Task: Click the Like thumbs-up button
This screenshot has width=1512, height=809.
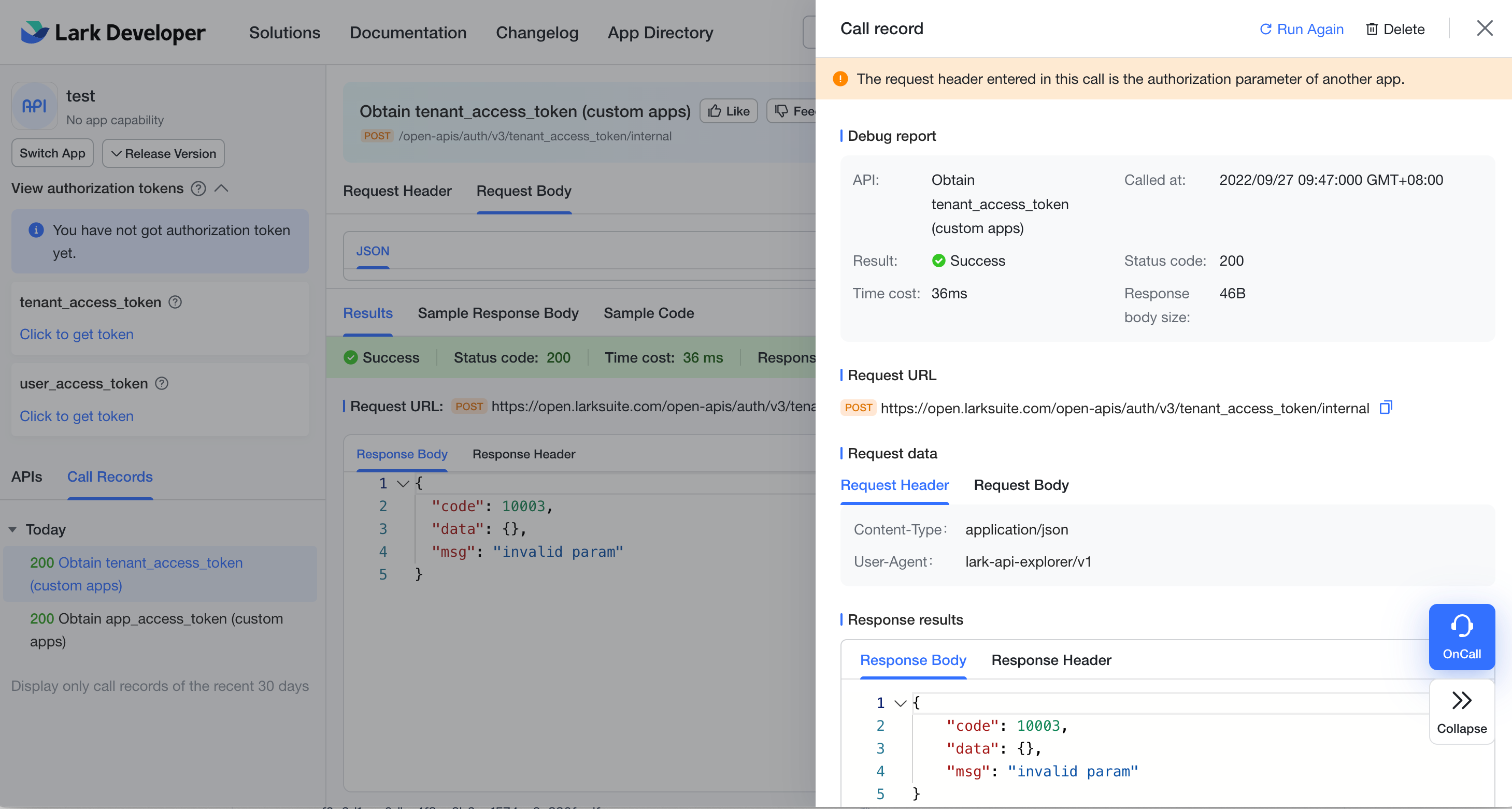Action: click(x=729, y=111)
